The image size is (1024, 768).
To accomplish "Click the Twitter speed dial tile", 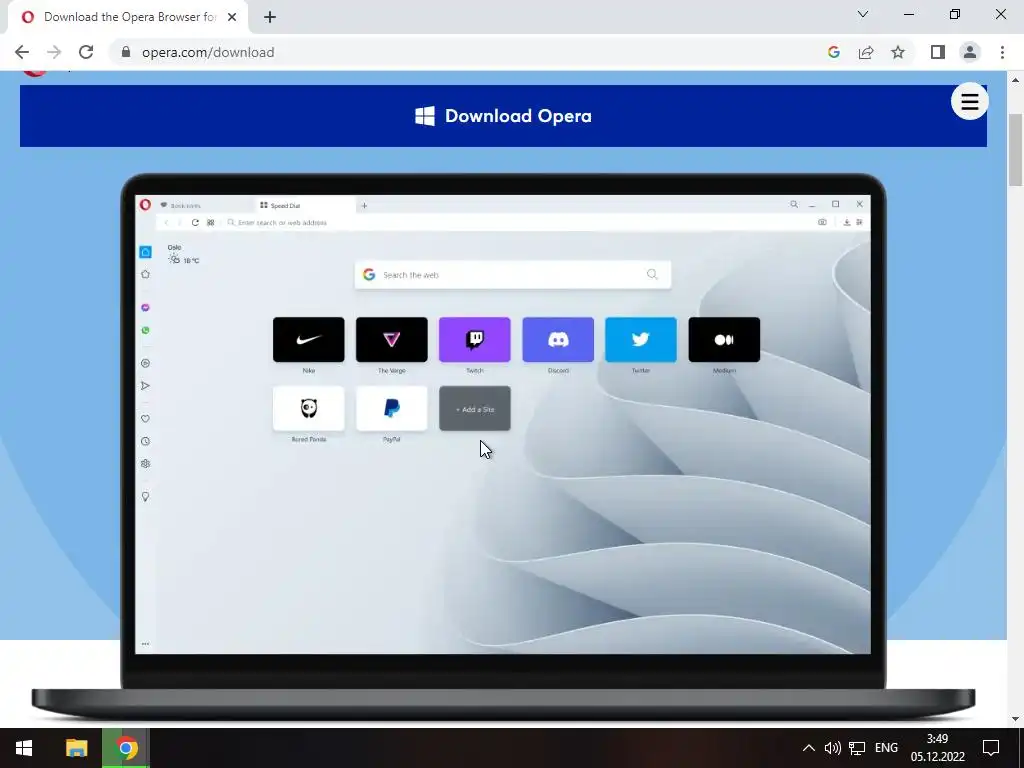I will click(x=641, y=340).
